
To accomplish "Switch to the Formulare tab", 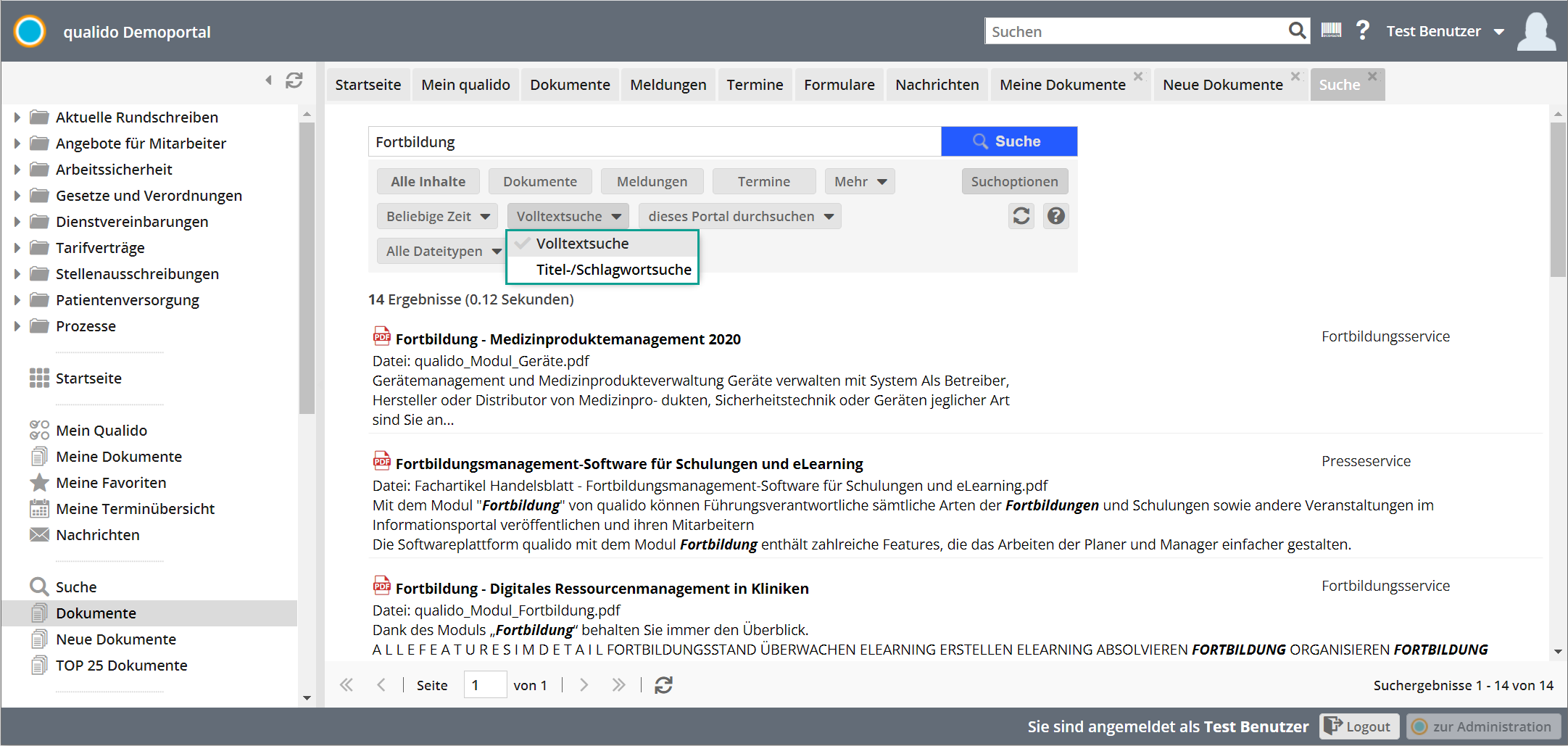I will pos(839,85).
